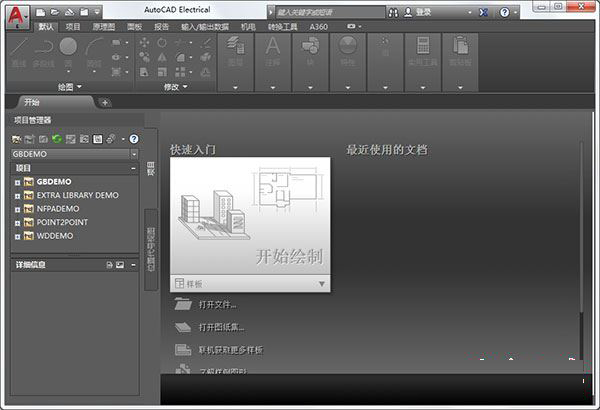The image size is (600, 410).
Task: Click the Clipboard (剪贴板) ribbon icon
Action: click(462, 48)
